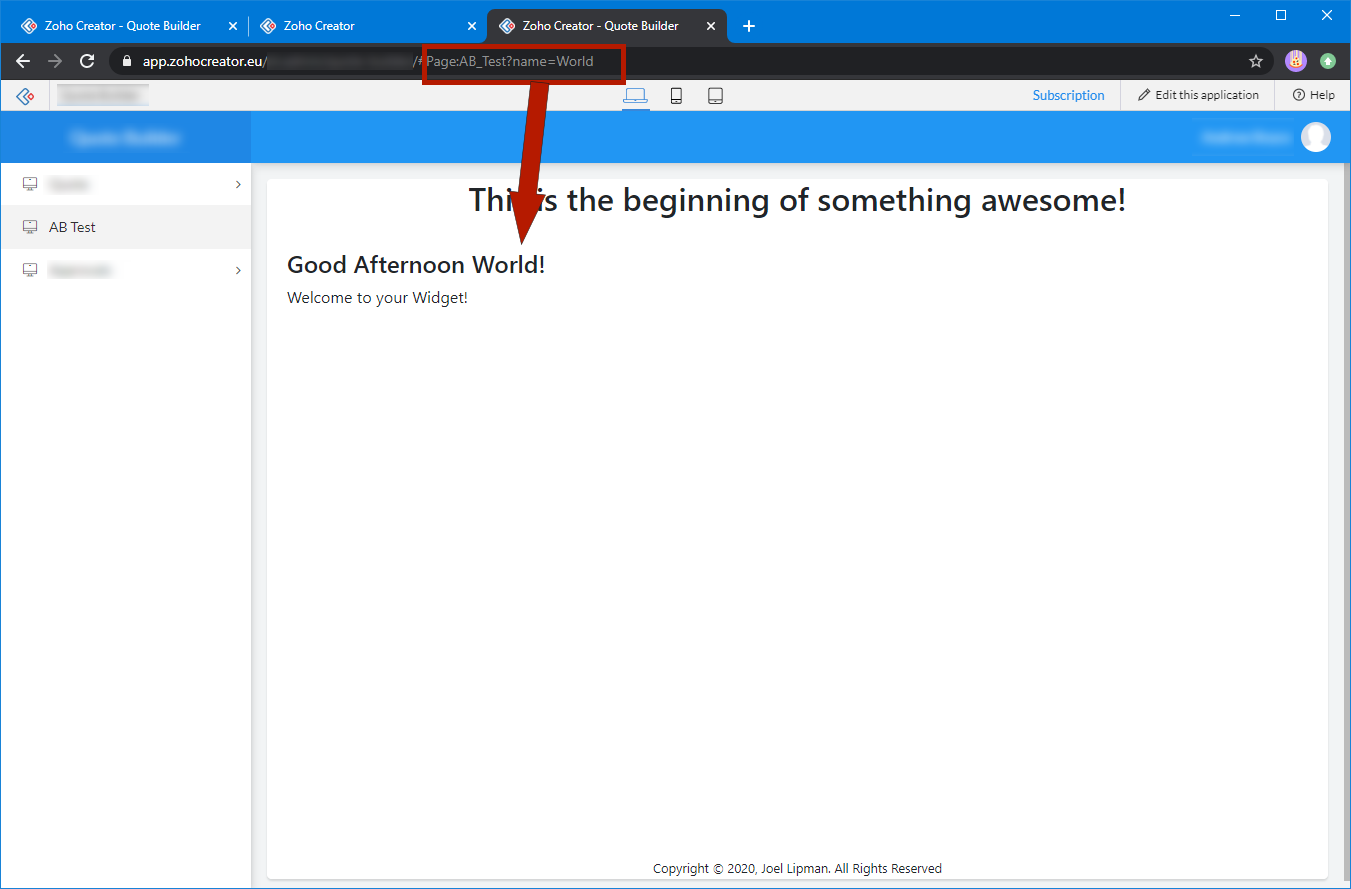Go back with browser back arrow

(23, 61)
